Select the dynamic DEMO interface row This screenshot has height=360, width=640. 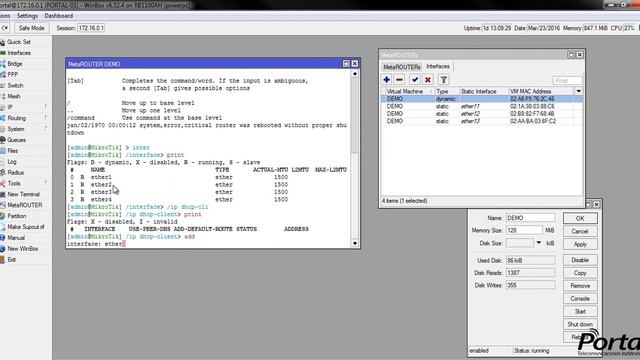point(482,99)
